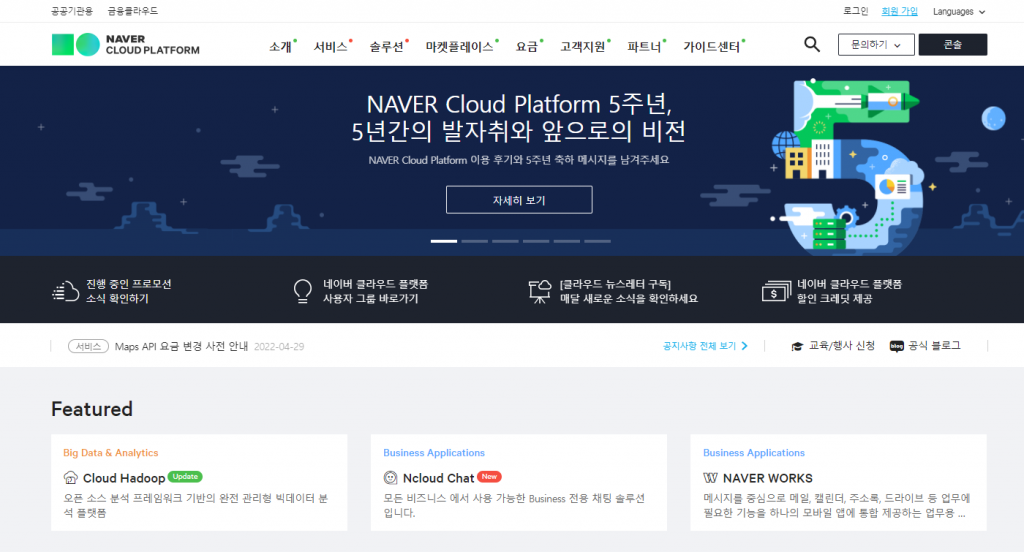Click 진행 중인 프로모션 소식 확인하기 text

pyautogui.click(x=129, y=291)
